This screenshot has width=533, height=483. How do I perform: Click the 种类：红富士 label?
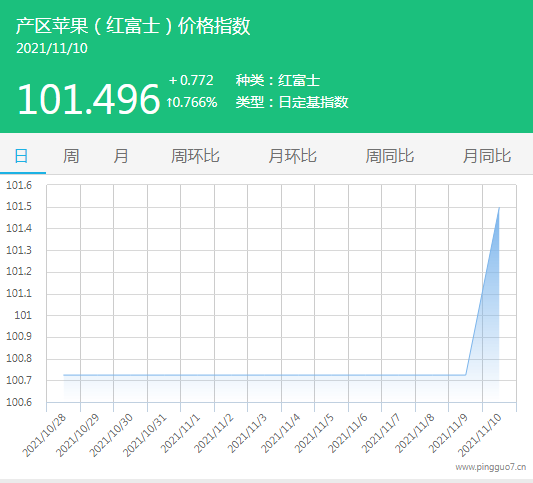(x=278, y=81)
